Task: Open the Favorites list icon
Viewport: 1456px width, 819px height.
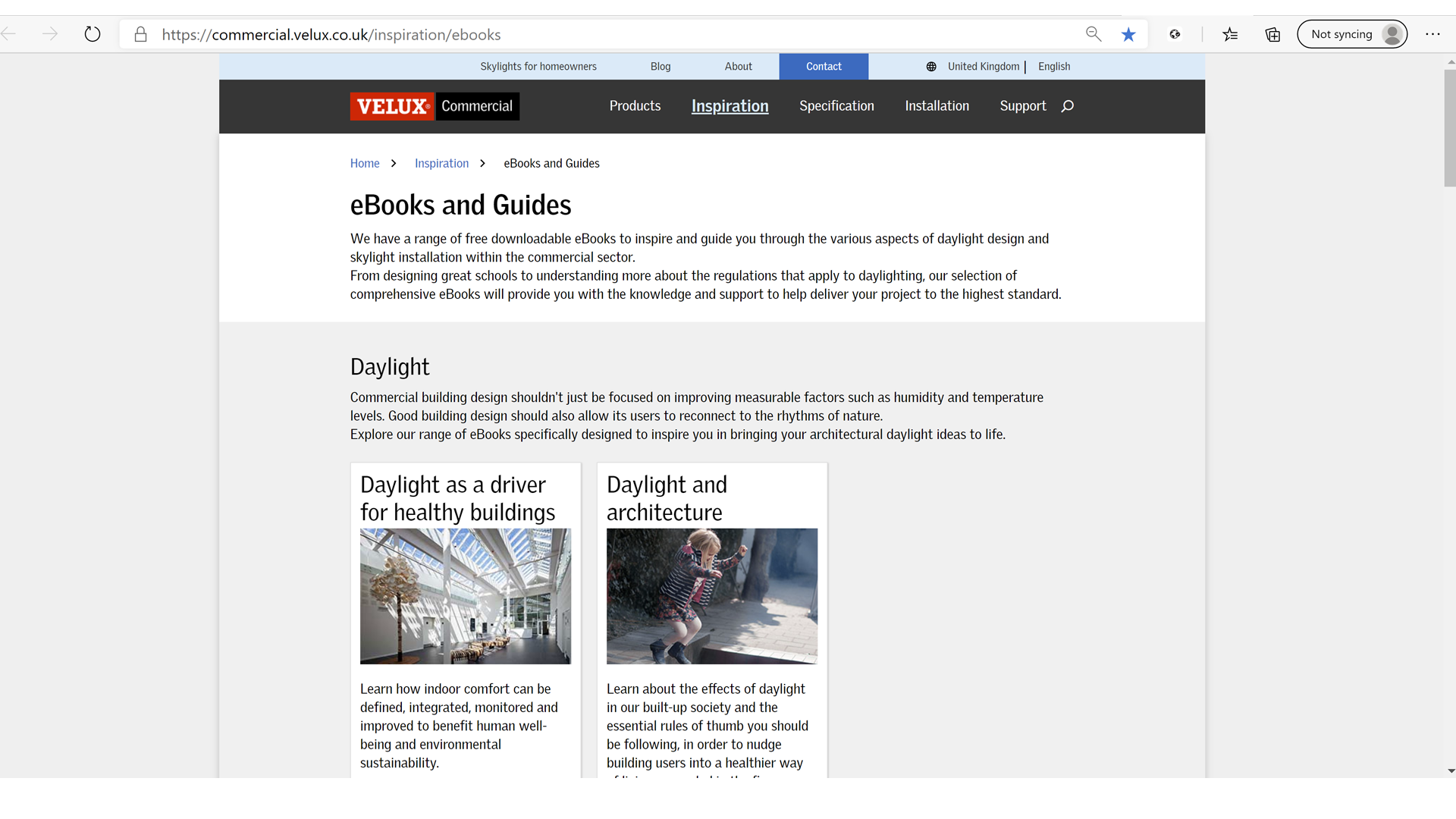Action: tap(1230, 34)
